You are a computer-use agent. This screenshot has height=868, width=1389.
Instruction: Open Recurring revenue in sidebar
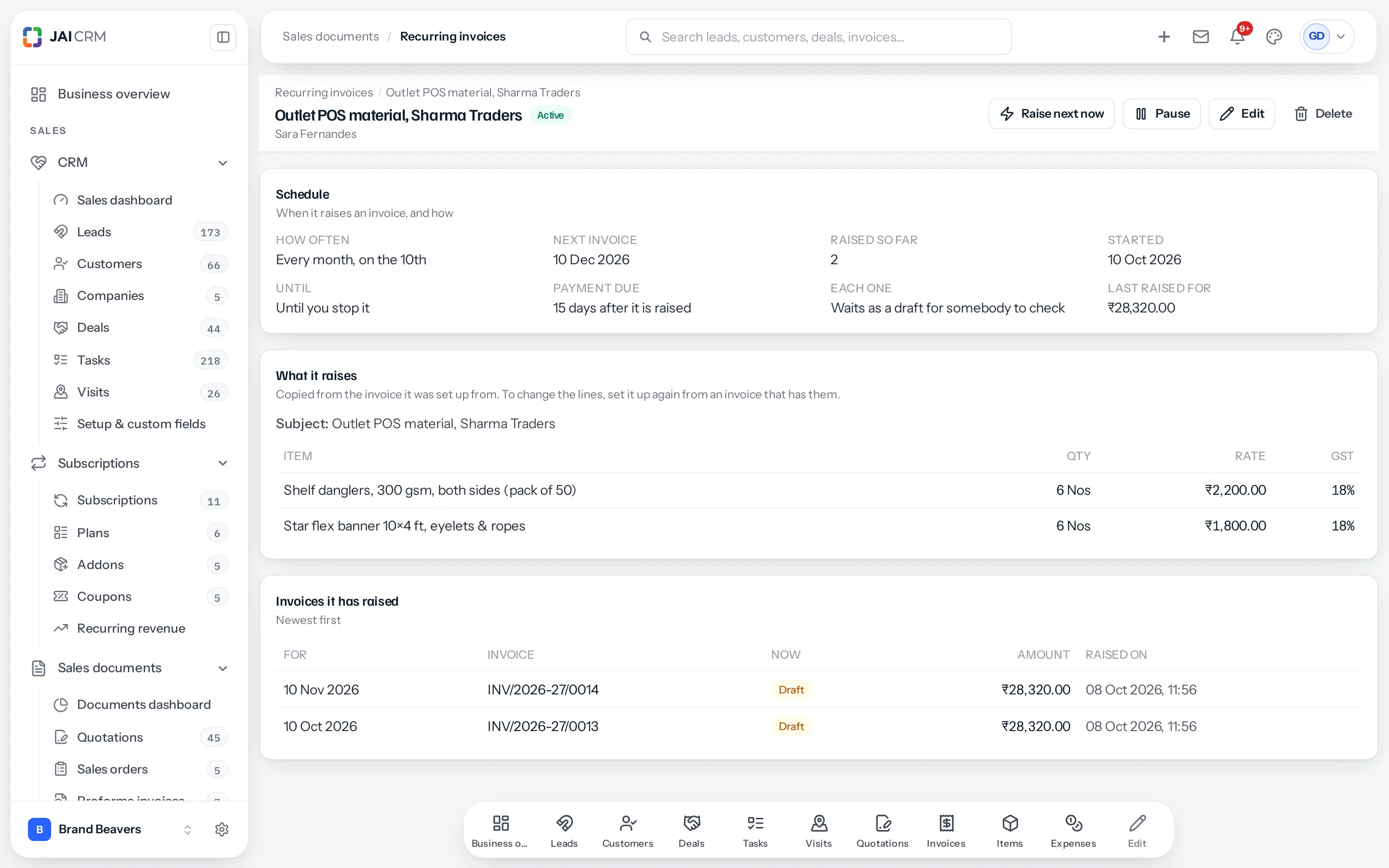click(141, 629)
